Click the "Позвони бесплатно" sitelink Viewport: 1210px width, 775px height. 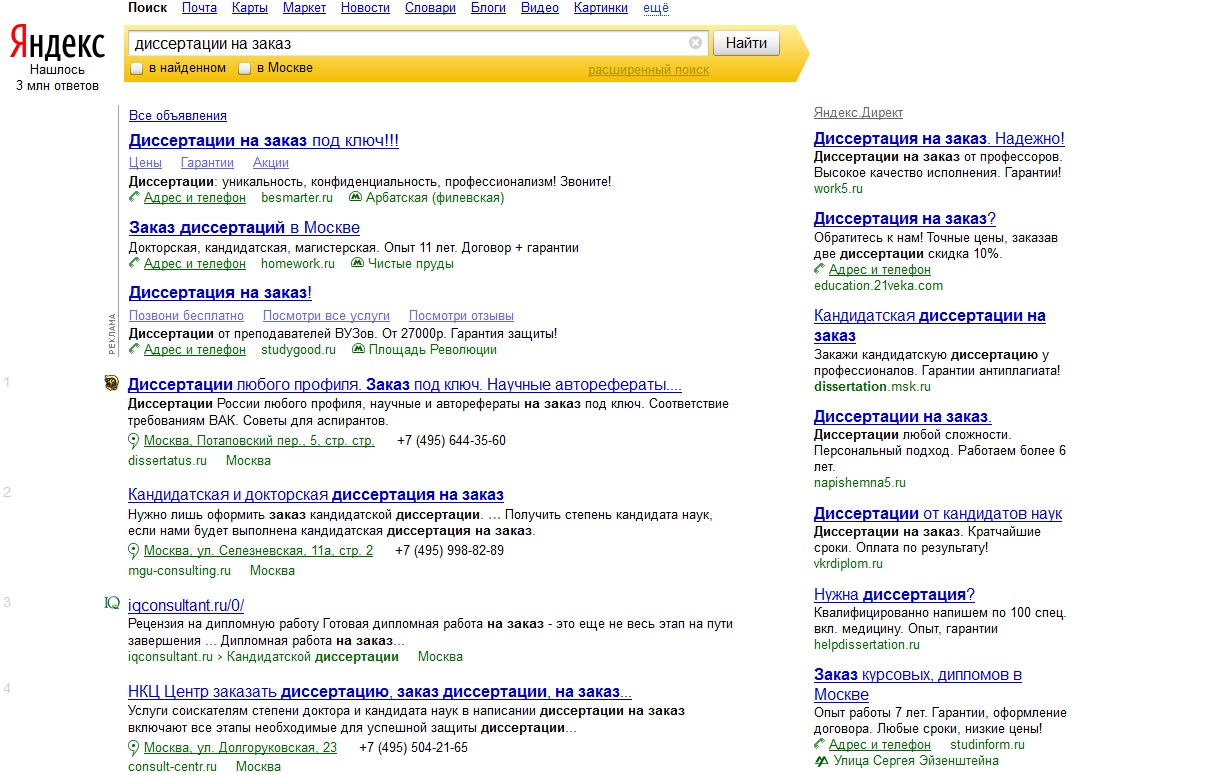(187, 315)
